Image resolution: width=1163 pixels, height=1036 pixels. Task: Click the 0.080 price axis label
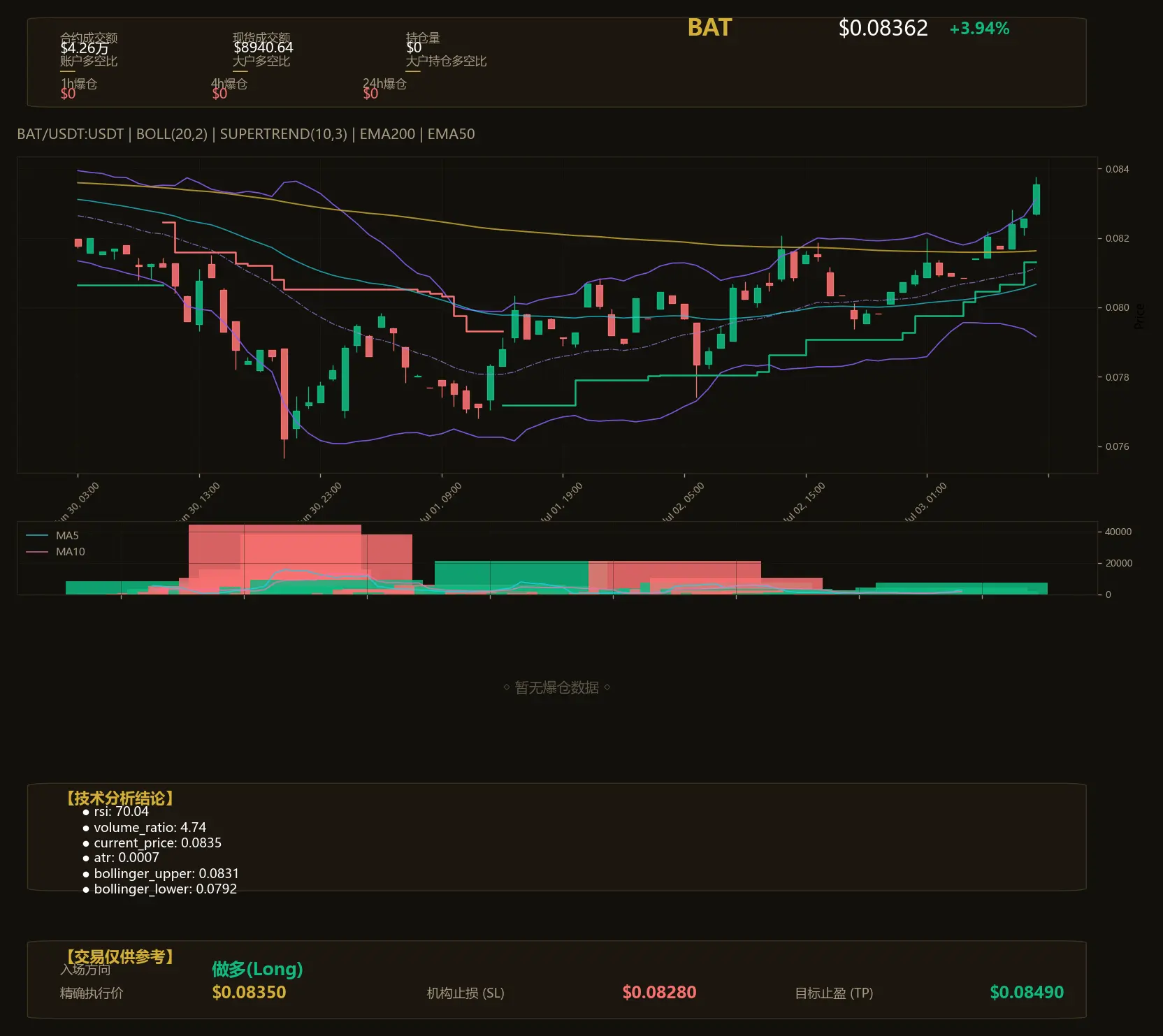pyautogui.click(x=1117, y=307)
